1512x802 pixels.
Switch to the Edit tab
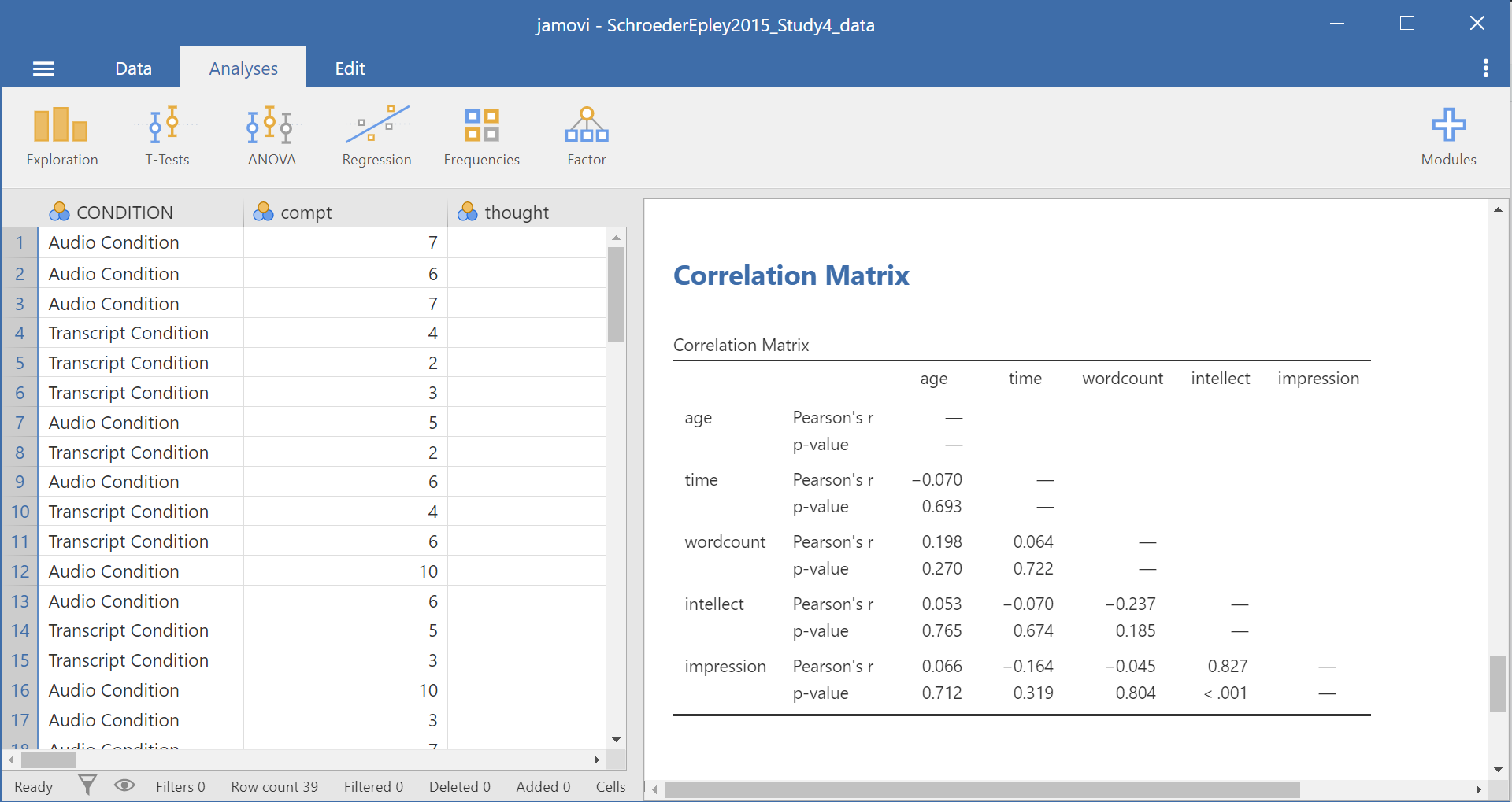click(x=350, y=68)
